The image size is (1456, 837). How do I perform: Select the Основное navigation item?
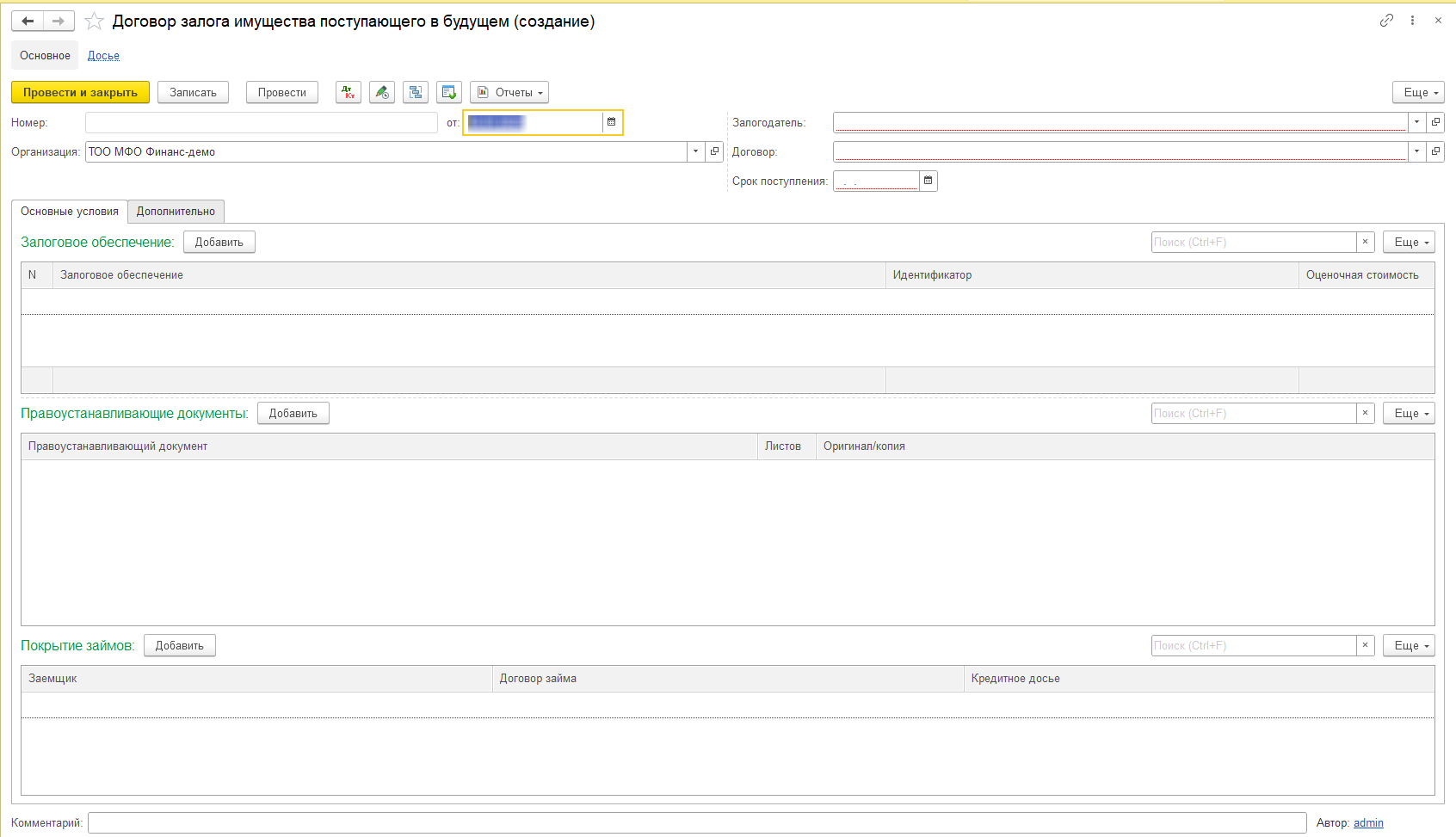(45, 55)
